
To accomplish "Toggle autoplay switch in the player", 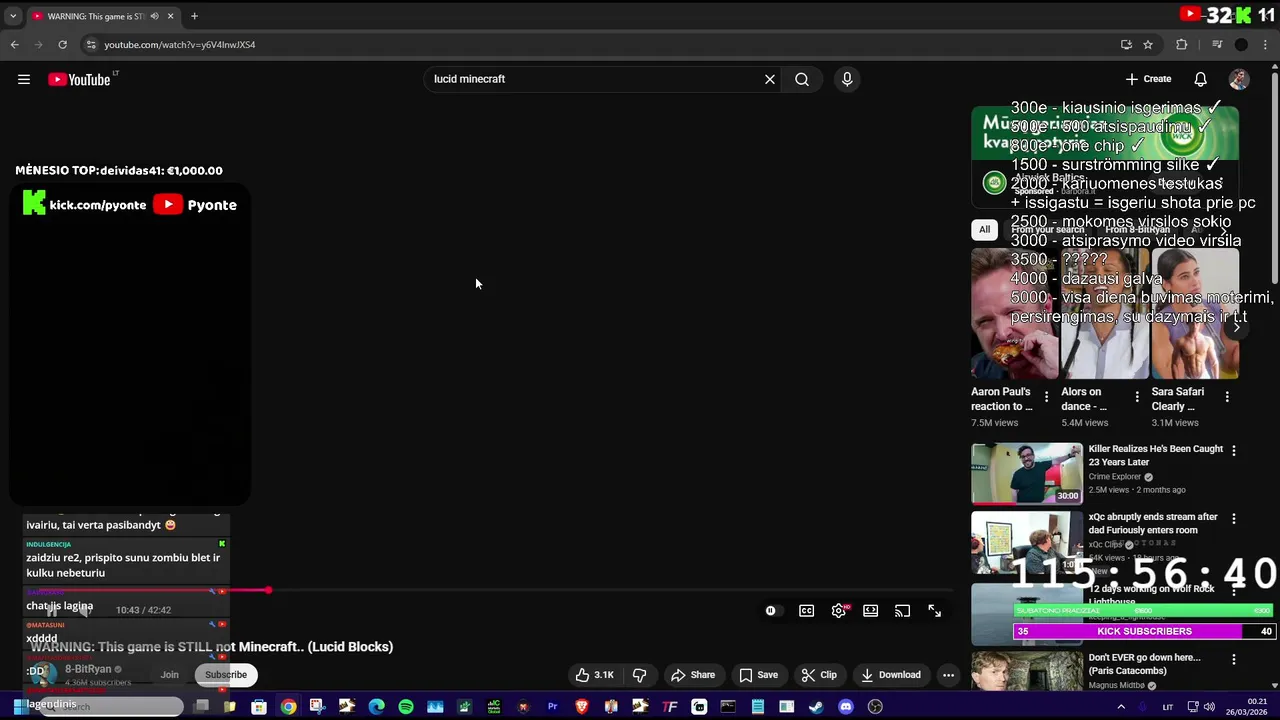I will pos(771,610).
